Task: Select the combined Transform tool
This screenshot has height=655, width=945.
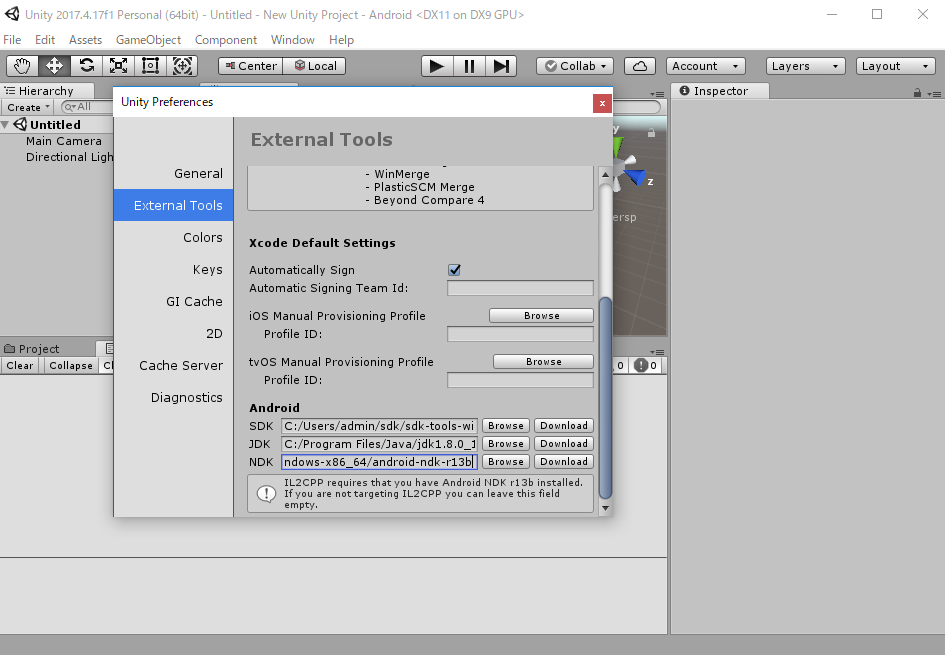Action: pyautogui.click(x=182, y=66)
